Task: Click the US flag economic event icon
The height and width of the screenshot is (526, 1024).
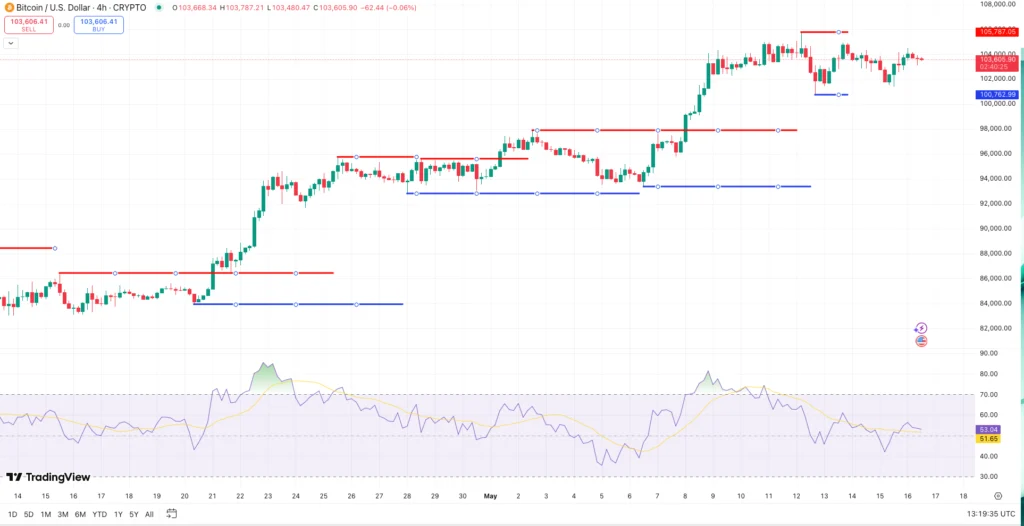Action: (921, 340)
